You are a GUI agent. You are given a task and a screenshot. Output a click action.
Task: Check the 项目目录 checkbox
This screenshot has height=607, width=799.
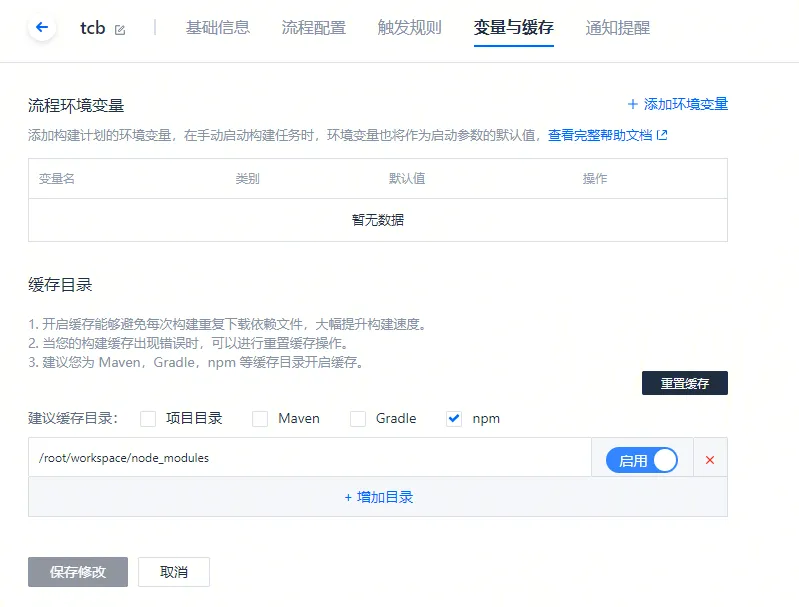(x=149, y=419)
